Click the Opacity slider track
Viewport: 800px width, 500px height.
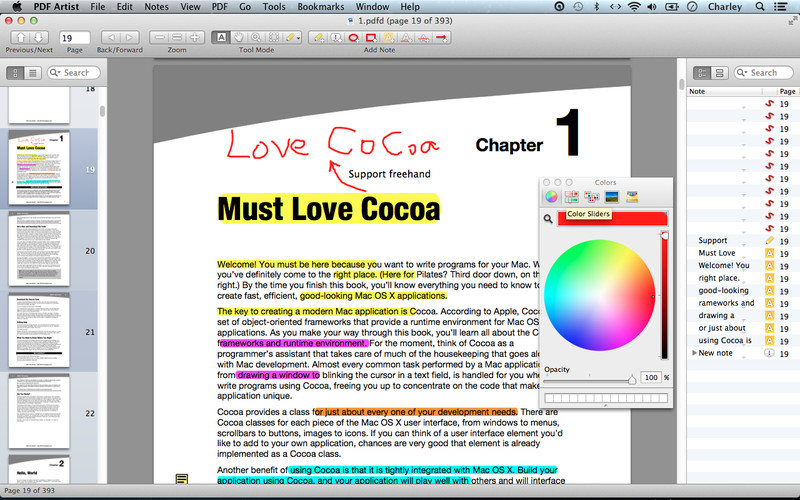pos(590,380)
